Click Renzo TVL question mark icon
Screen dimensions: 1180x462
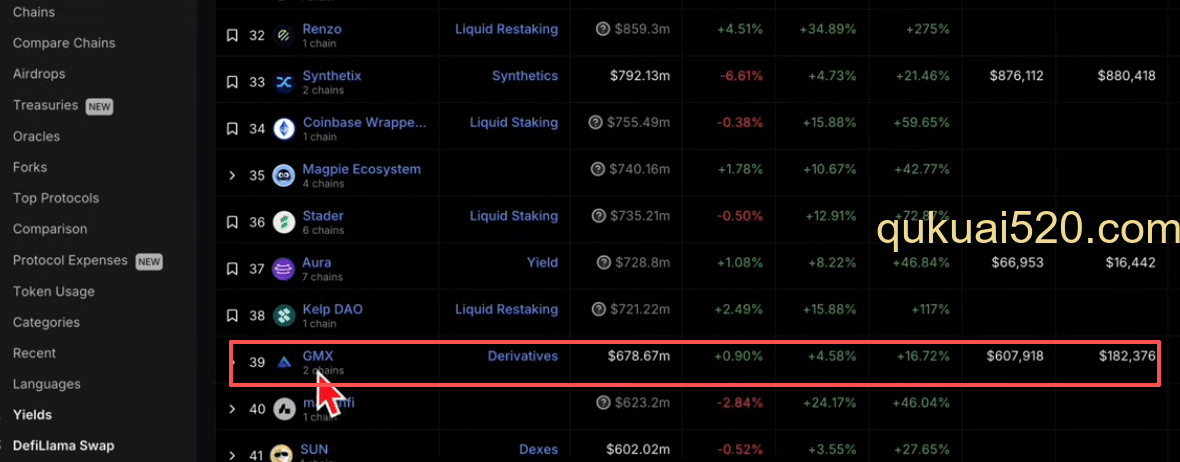point(602,29)
